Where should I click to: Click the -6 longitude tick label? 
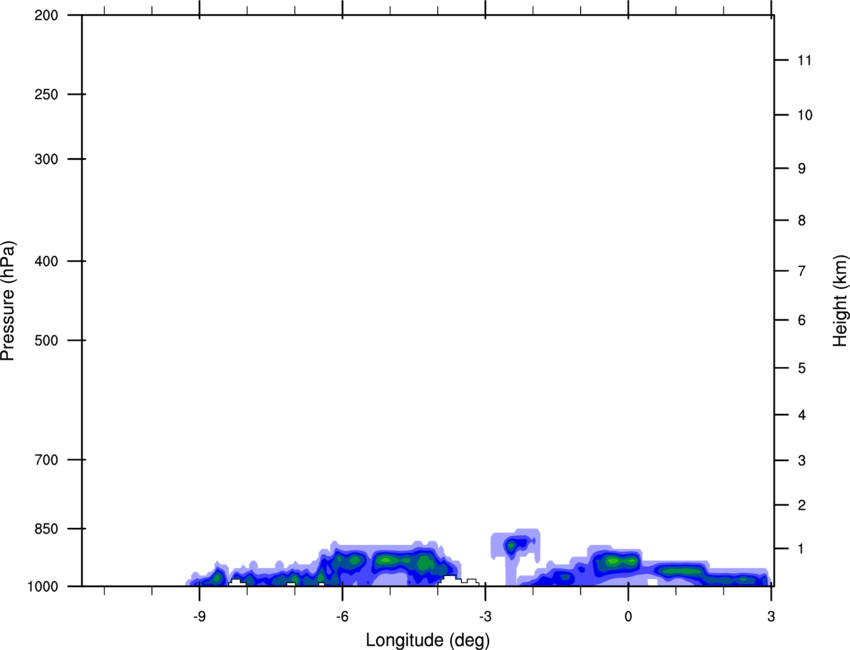tap(342, 616)
